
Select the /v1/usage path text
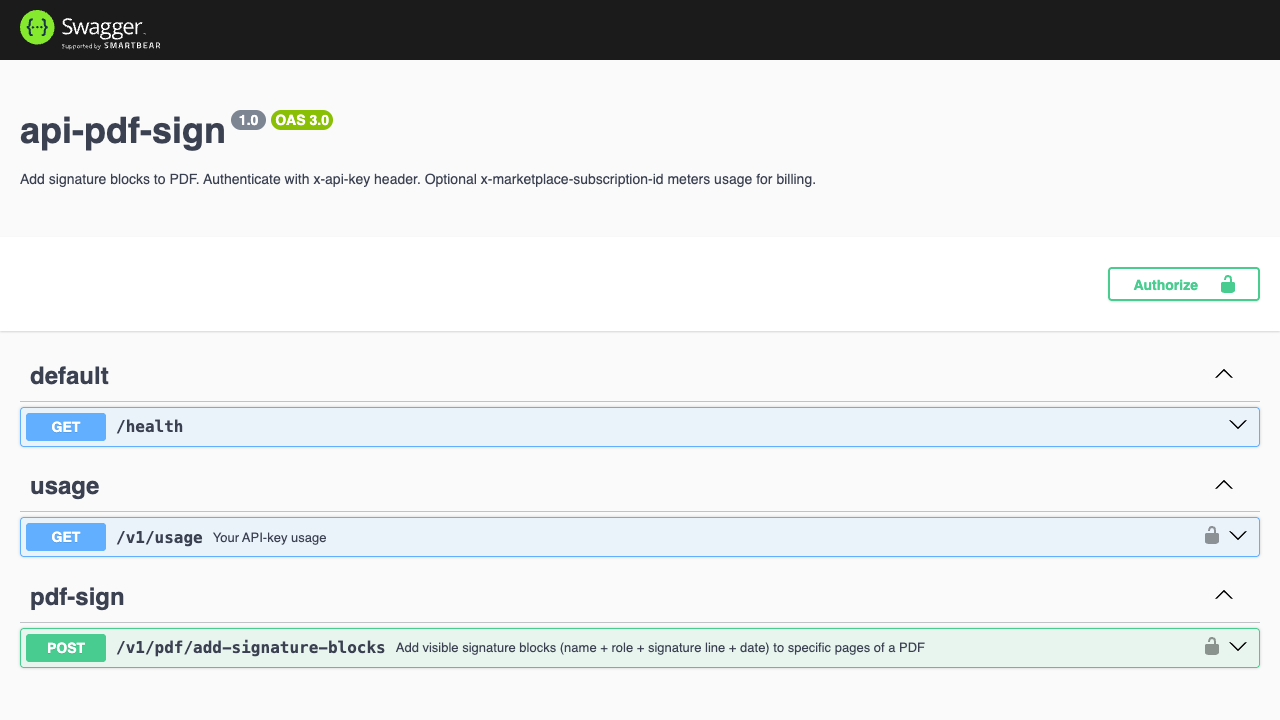pos(159,537)
